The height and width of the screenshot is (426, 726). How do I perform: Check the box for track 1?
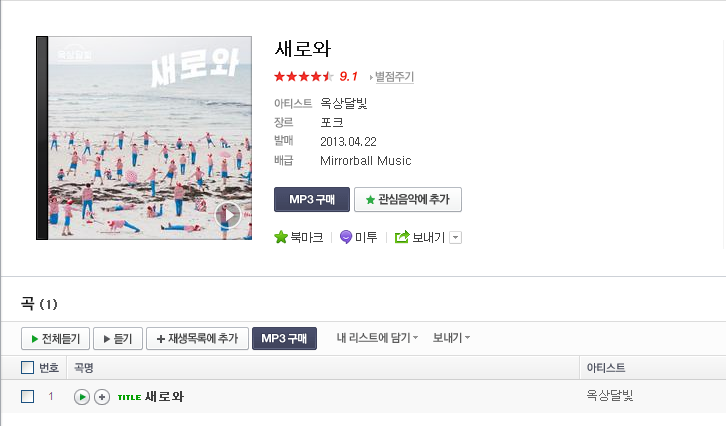(x=27, y=396)
